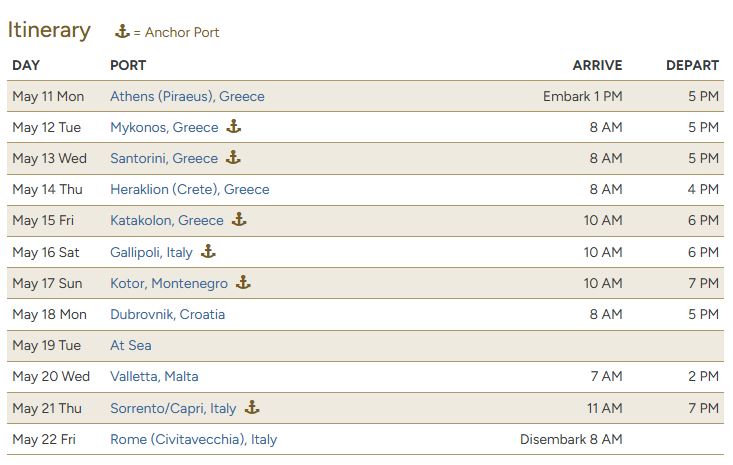Select the Kotor, Montenegro link
Viewport: 733px width, 465px height.
(169, 284)
